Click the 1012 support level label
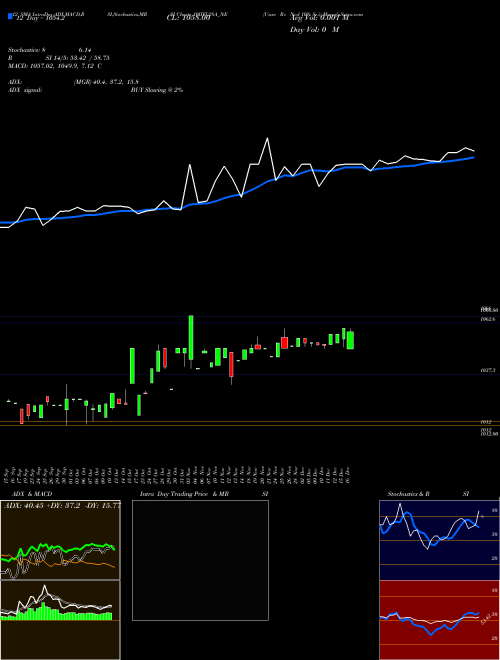This screenshot has width=500, height=660. [x=486, y=421]
